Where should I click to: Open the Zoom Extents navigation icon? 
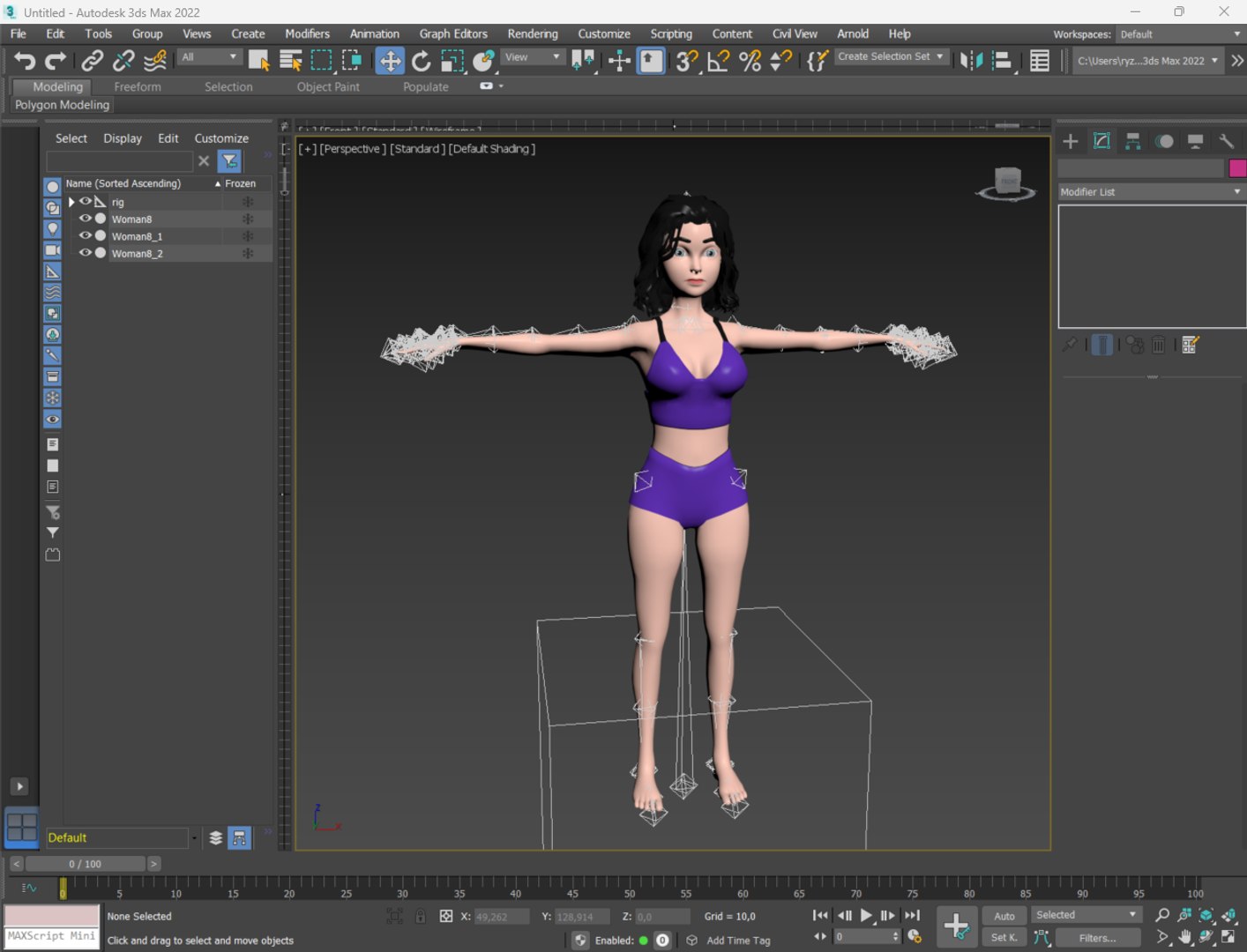(x=1206, y=915)
